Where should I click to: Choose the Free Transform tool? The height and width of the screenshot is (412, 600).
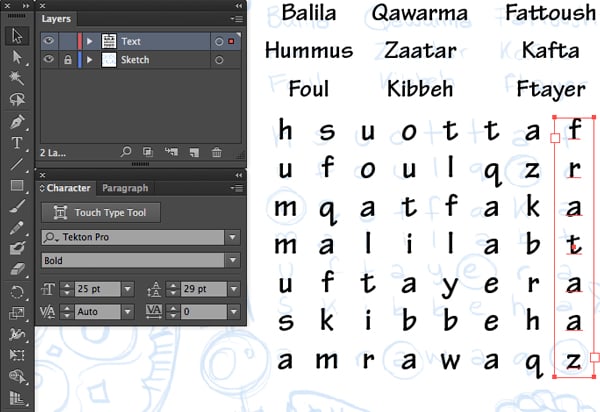click(x=17, y=355)
